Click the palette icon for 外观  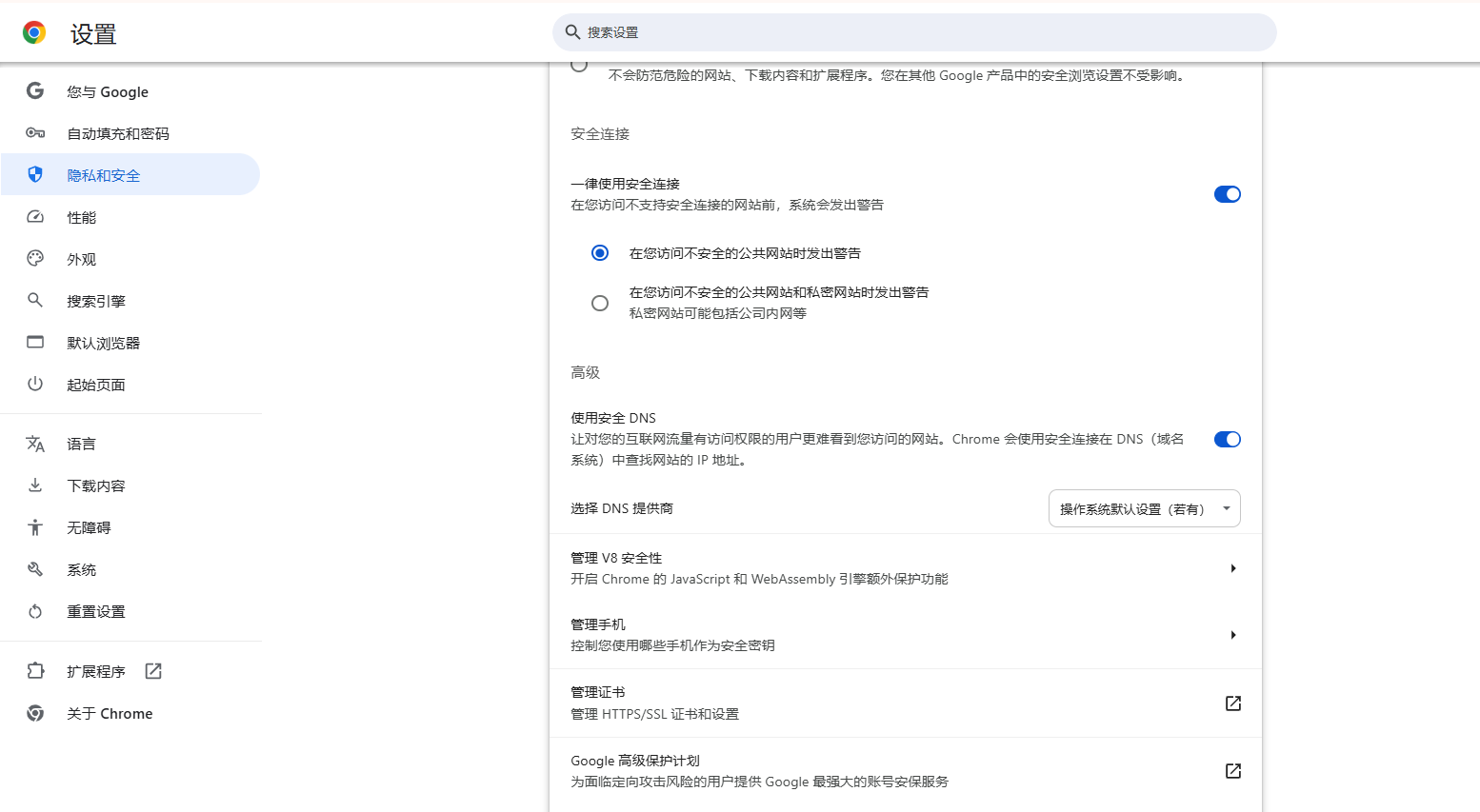35,258
